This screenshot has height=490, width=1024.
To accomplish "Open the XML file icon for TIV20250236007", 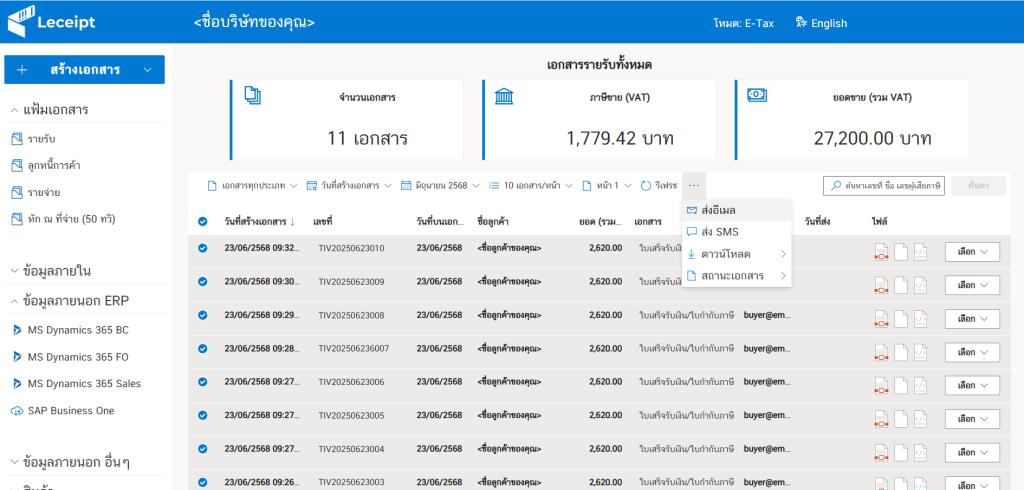I will pos(920,352).
